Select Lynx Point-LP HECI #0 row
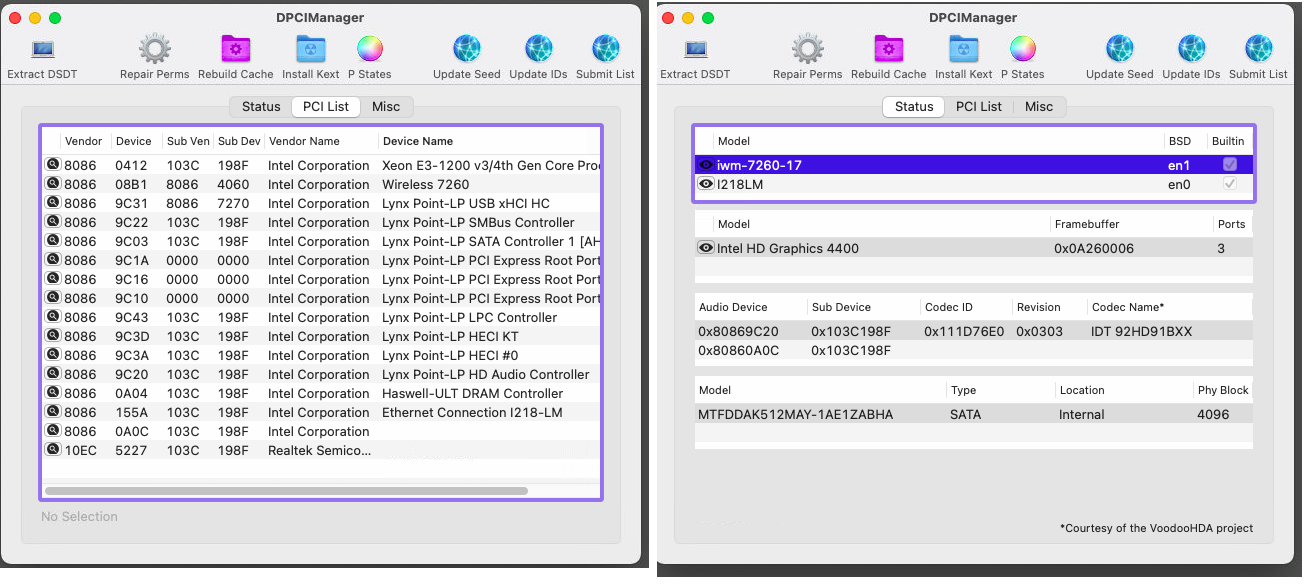Viewport: 1310px width, 585px height. pos(321,355)
